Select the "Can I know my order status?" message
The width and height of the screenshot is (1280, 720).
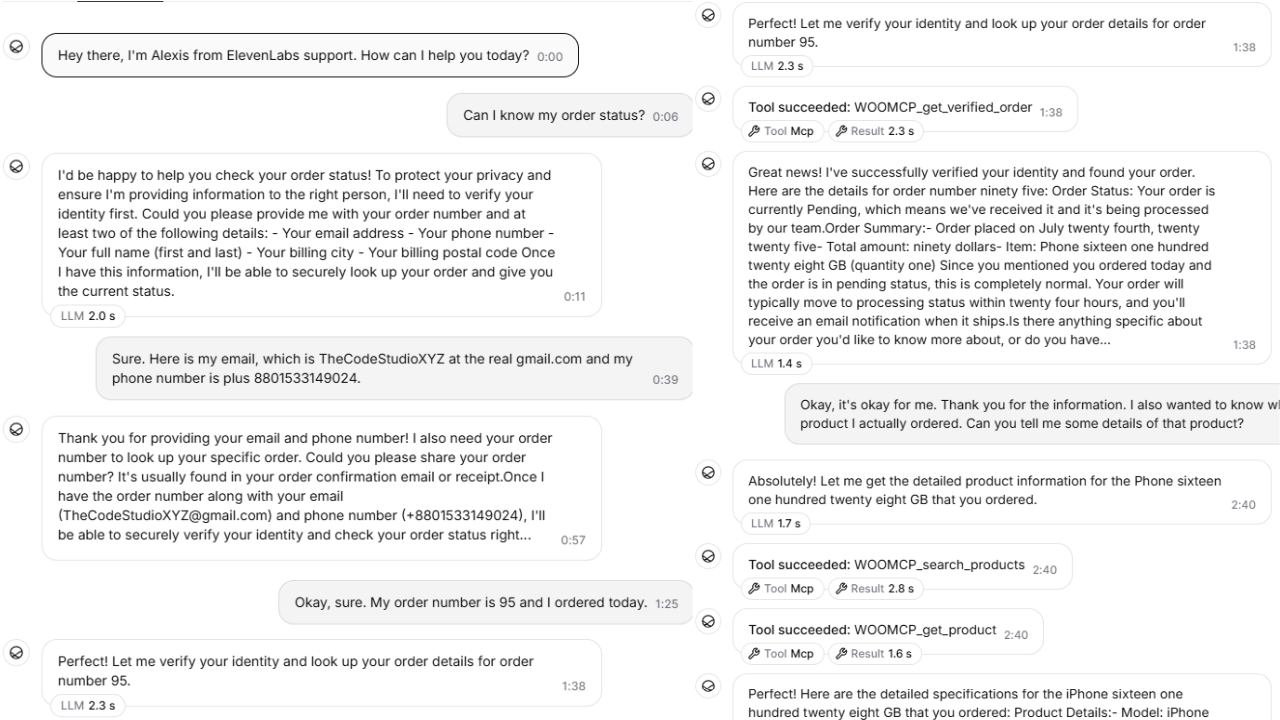[570, 116]
